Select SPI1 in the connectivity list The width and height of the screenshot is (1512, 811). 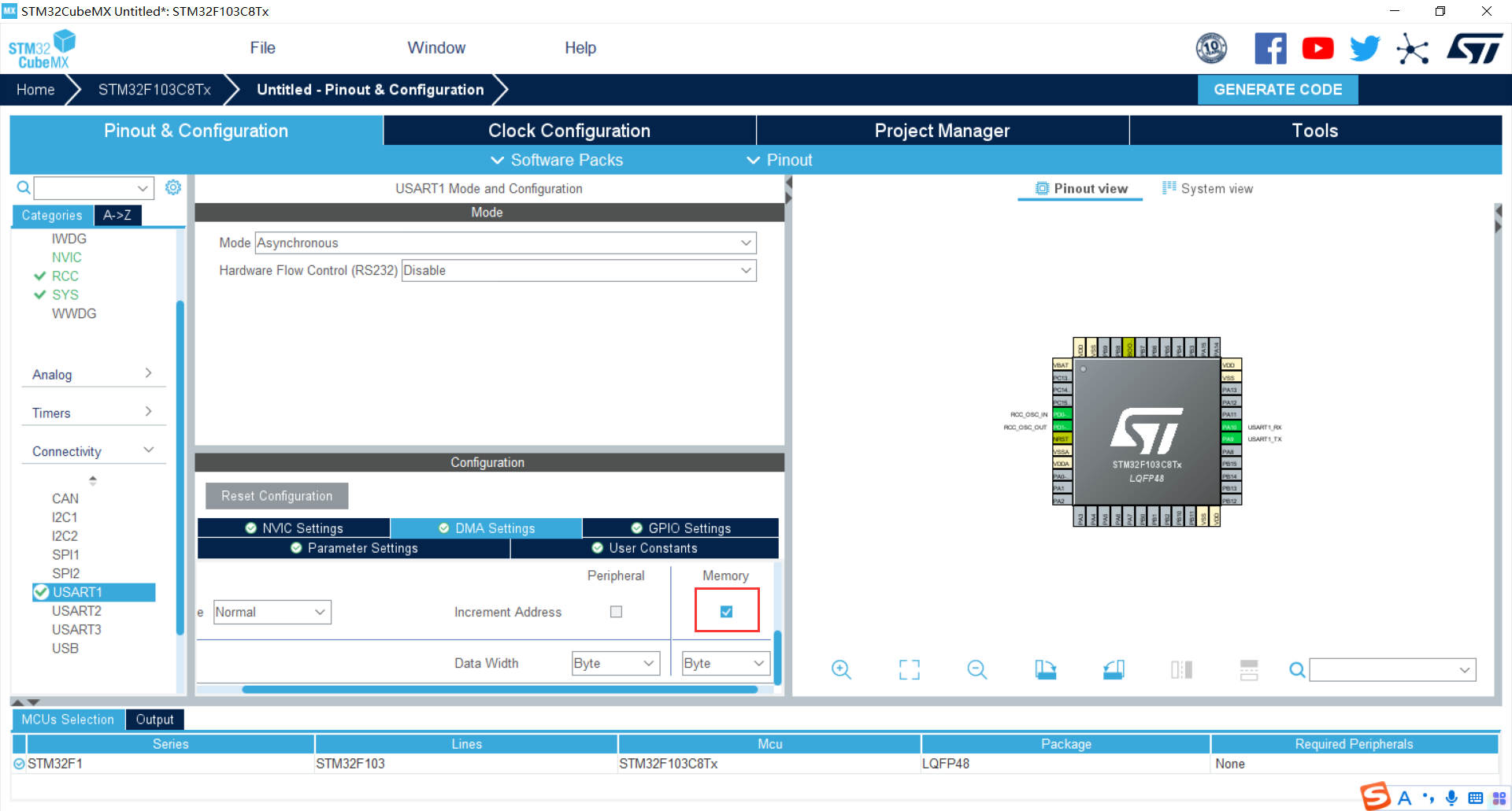point(65,555)
